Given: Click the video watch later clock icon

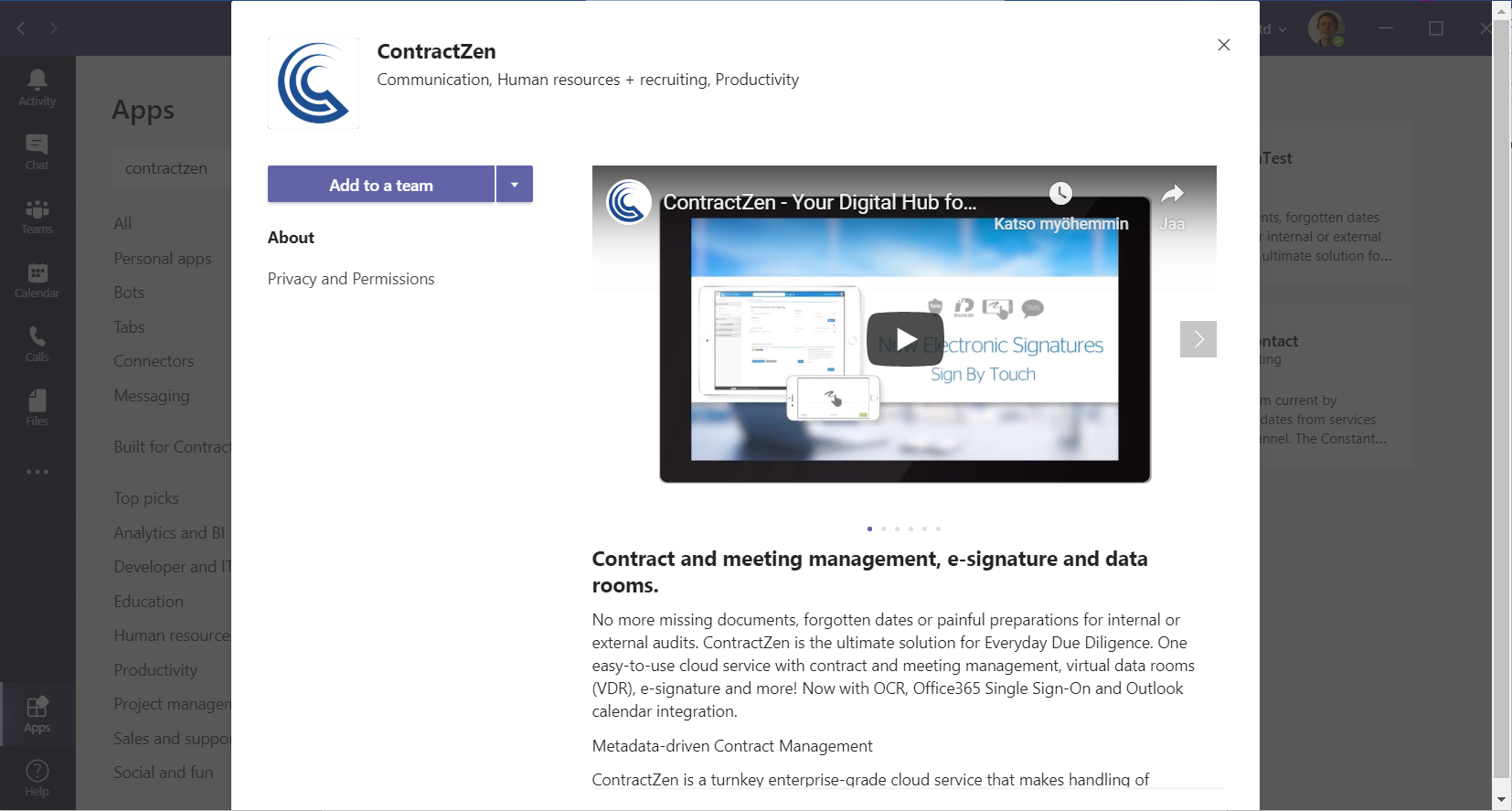Looking at the screenshot, I should [1060, 193].
